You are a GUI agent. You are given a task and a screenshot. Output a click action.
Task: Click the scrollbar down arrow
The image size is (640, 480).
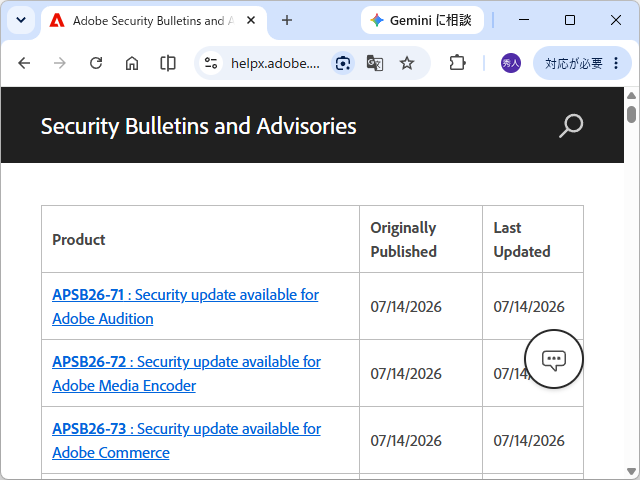tap(631, 471)
